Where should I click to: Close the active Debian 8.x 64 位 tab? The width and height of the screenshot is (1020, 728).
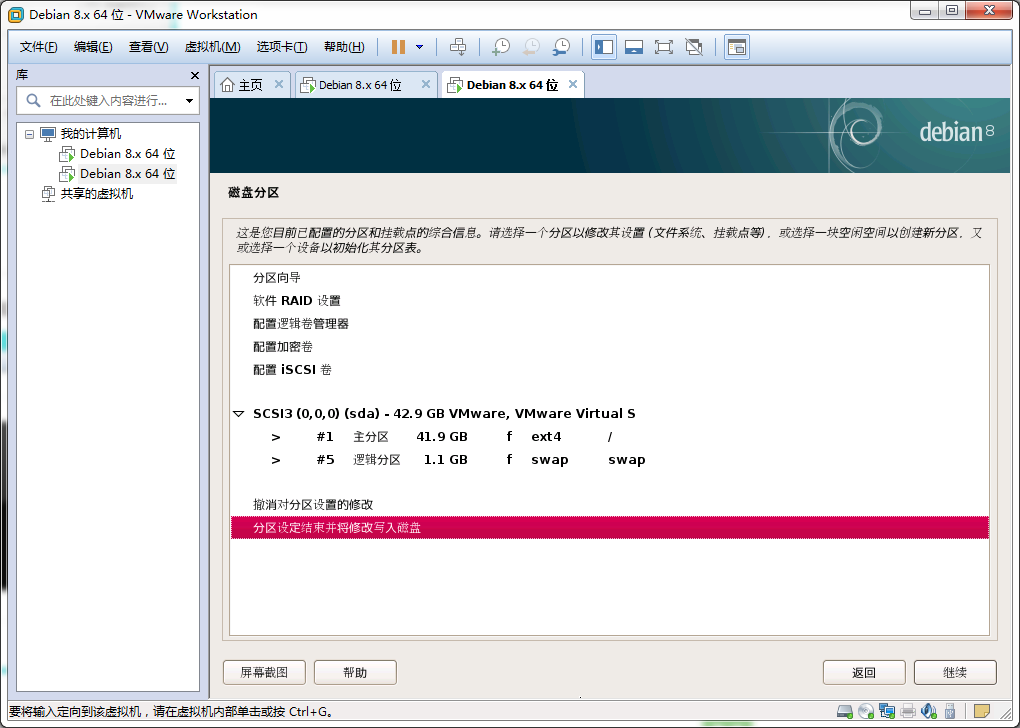point(572,85)
